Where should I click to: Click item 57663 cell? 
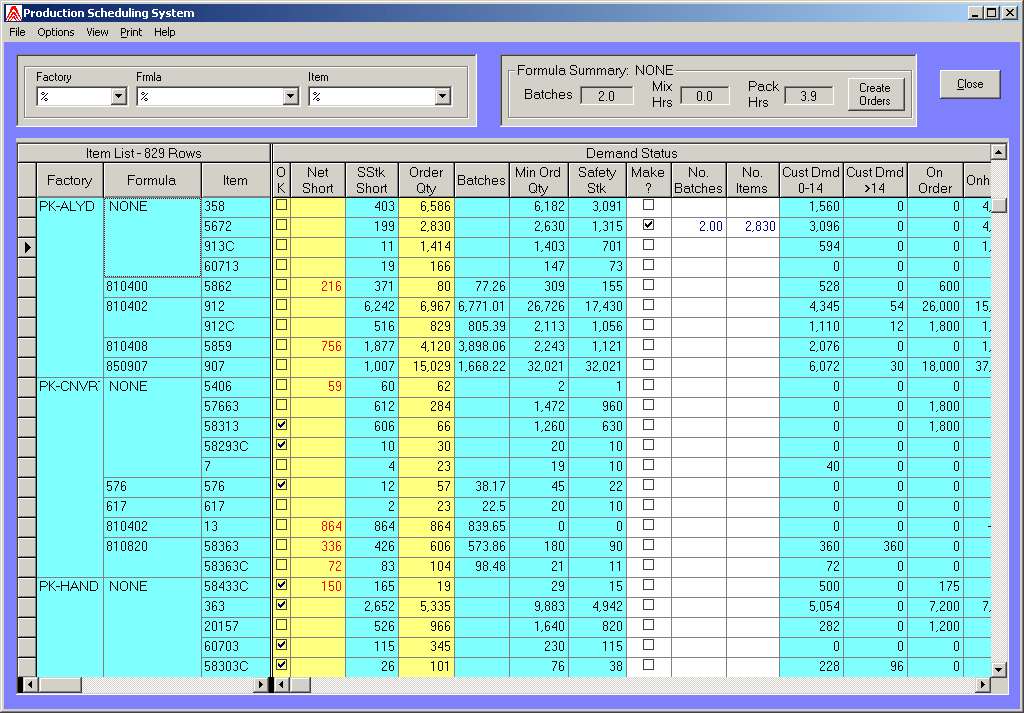coord(235,407)
